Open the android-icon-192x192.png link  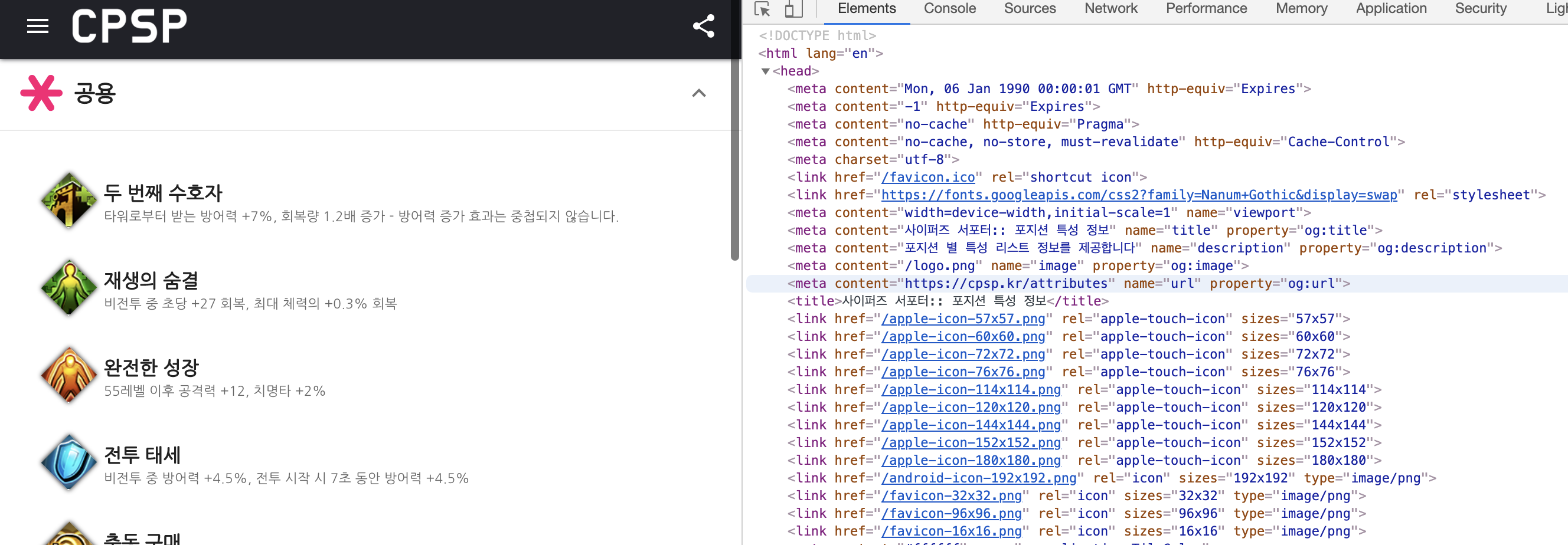[979, 479]
